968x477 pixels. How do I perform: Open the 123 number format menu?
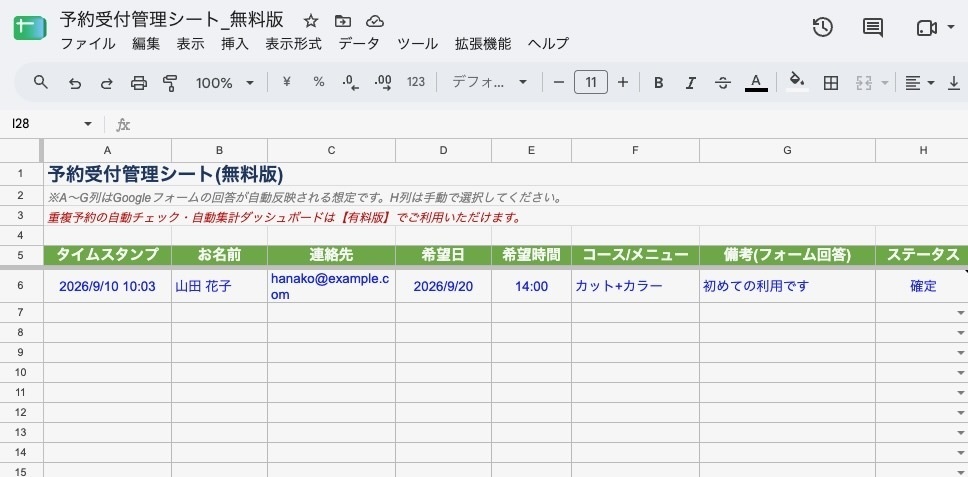point(416,82)
